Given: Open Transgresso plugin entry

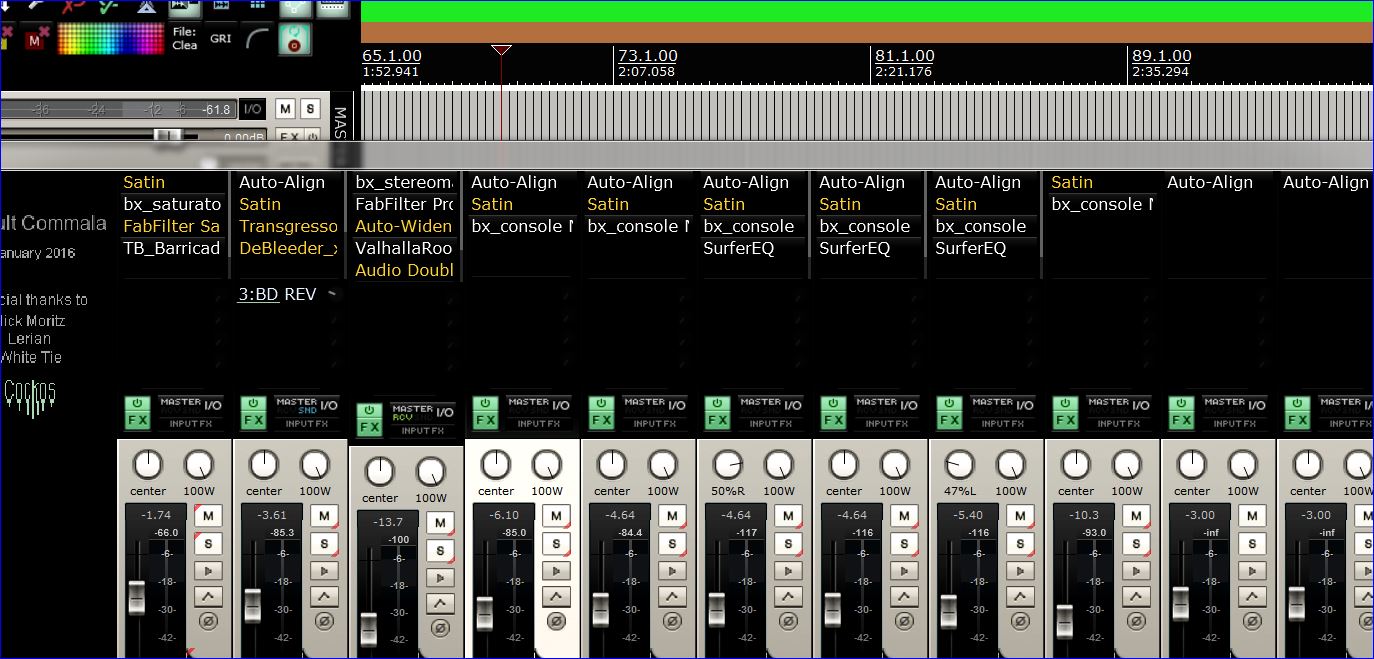Looking at the screenshot, I should (x=288, y=226).
